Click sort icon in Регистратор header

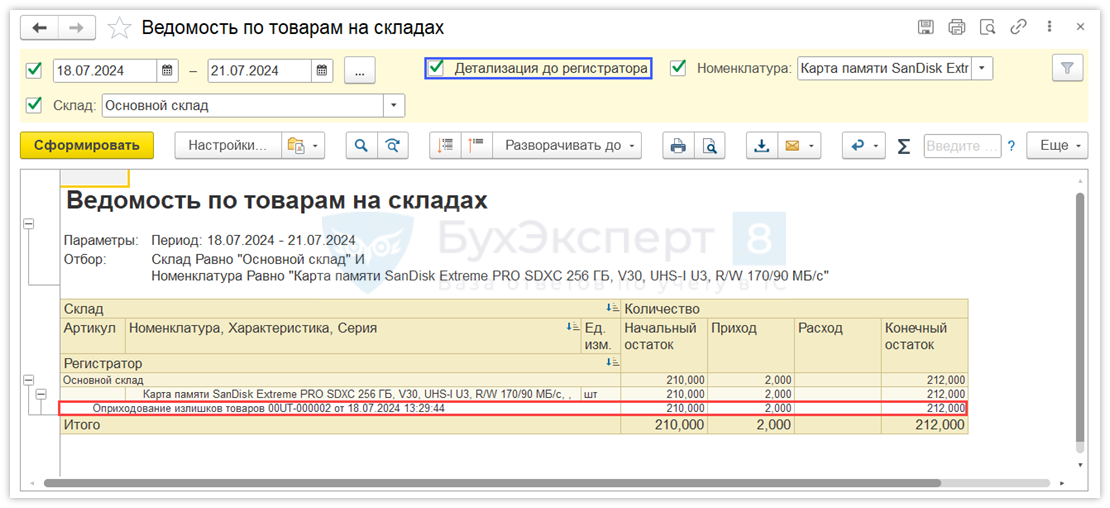pyautogui.click(x=612, y=363)
